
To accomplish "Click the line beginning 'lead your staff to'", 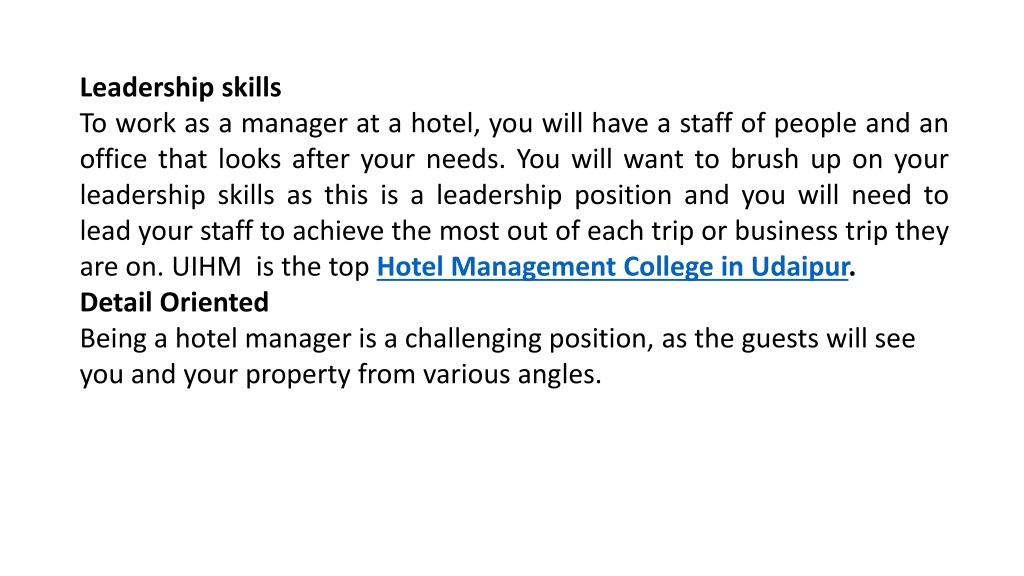I will [514, 232].
